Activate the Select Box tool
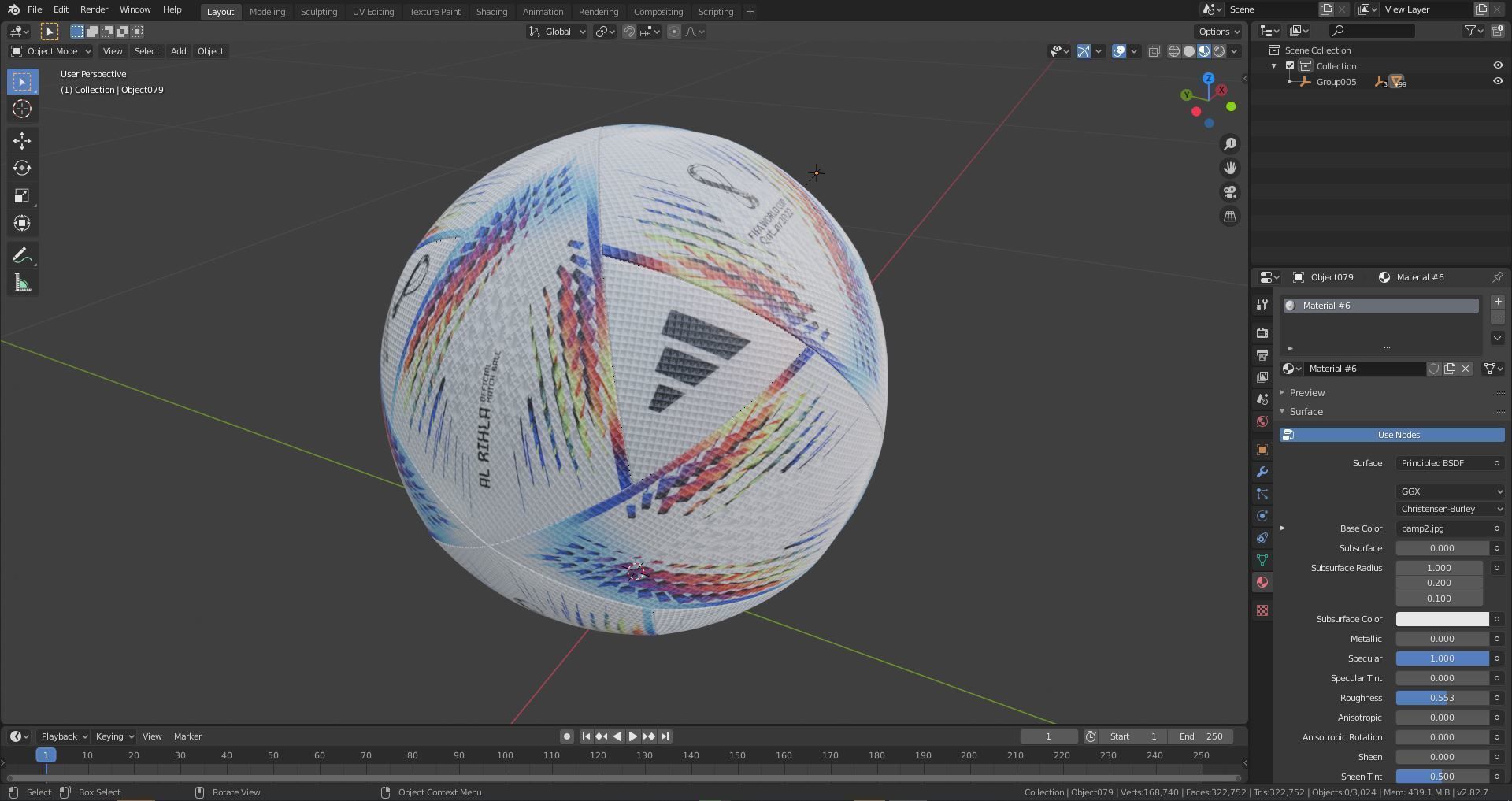 pos(22,81)
